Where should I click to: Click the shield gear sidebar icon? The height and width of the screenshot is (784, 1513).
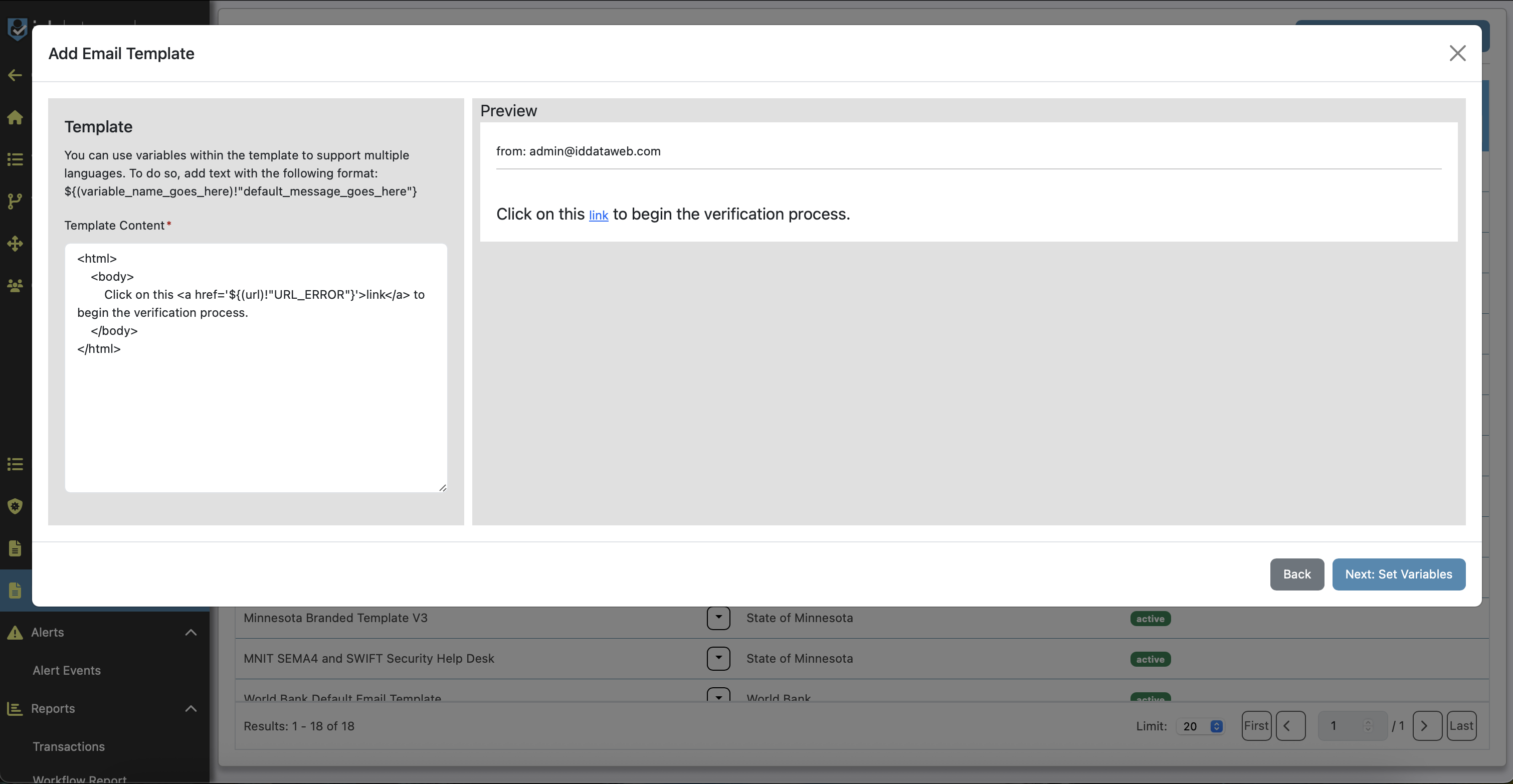(15, 506)
